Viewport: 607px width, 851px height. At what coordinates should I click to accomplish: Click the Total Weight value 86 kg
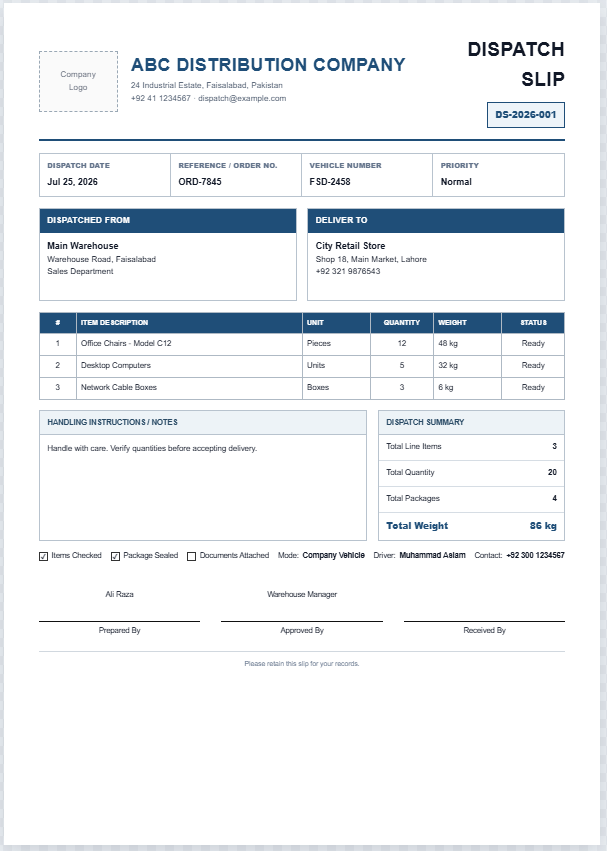tap(543, 526)
